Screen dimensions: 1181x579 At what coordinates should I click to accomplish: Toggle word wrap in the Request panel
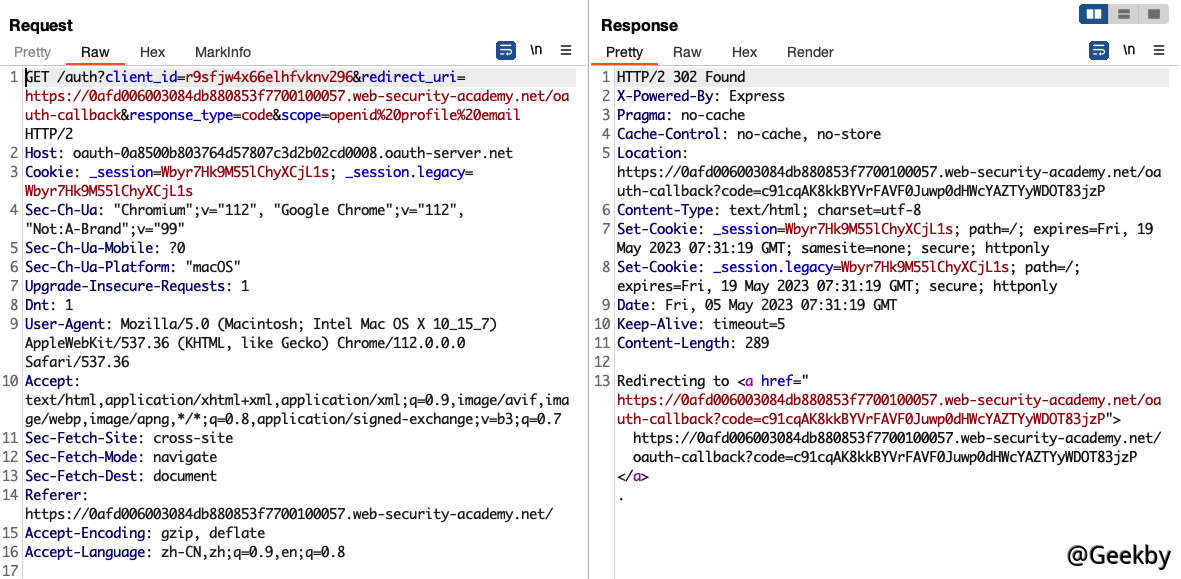[506, 50]
